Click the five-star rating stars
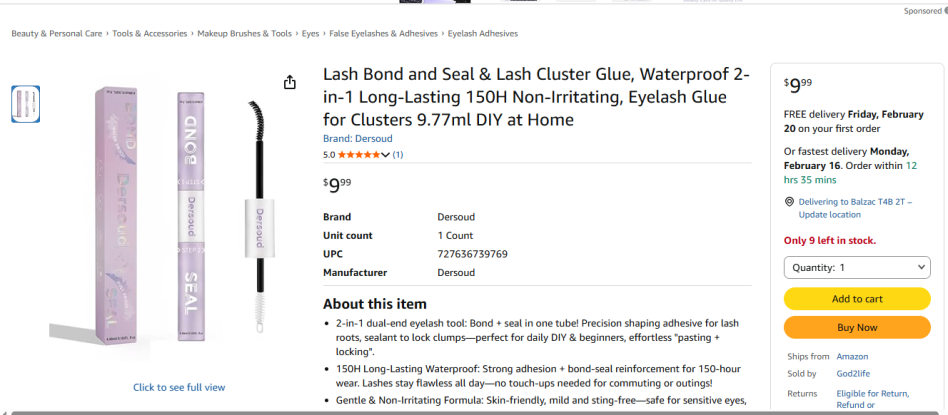This screenshot has width=948, height=415. 362,155
